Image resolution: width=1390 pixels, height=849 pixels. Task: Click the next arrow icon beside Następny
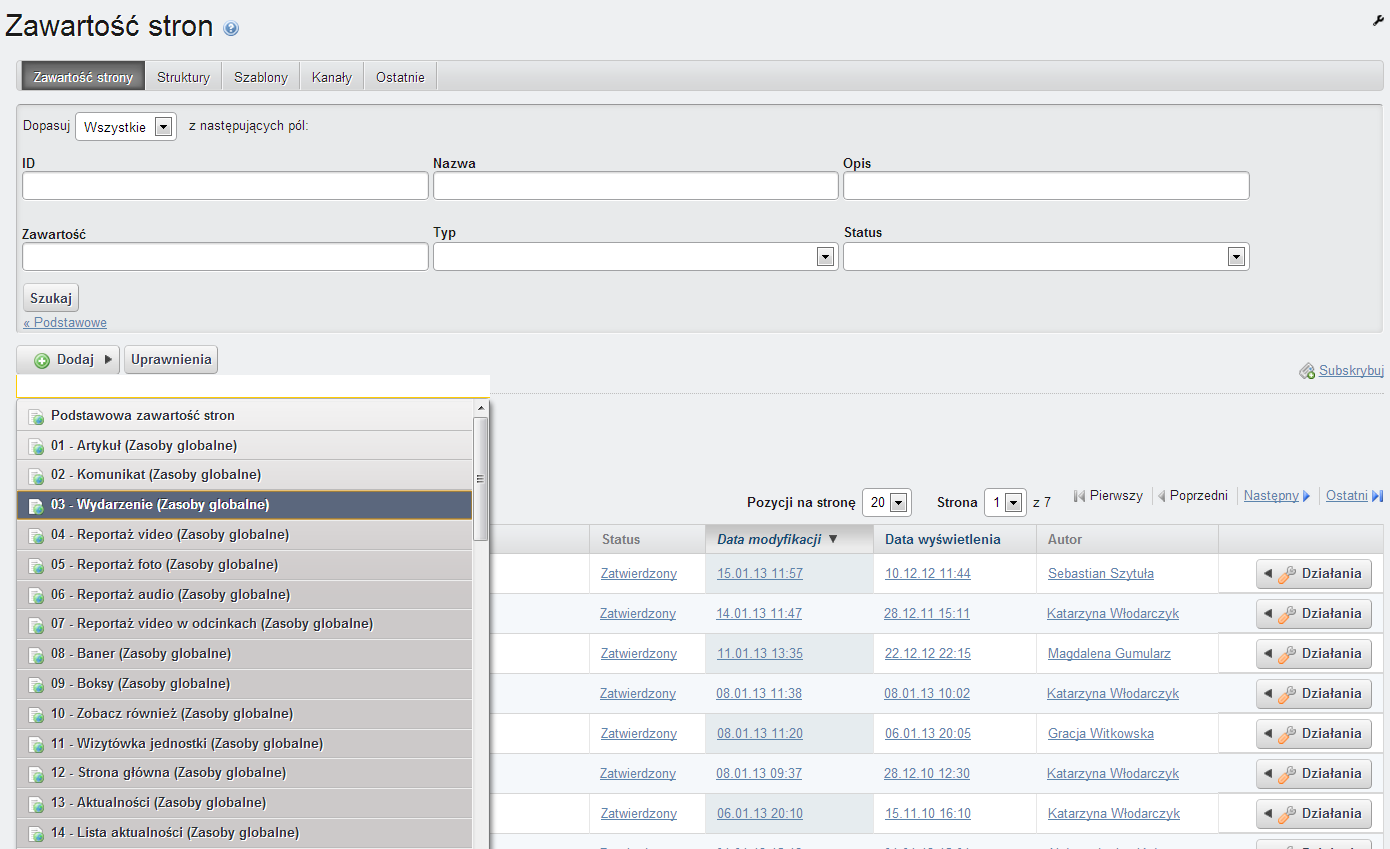[1306, 496]
